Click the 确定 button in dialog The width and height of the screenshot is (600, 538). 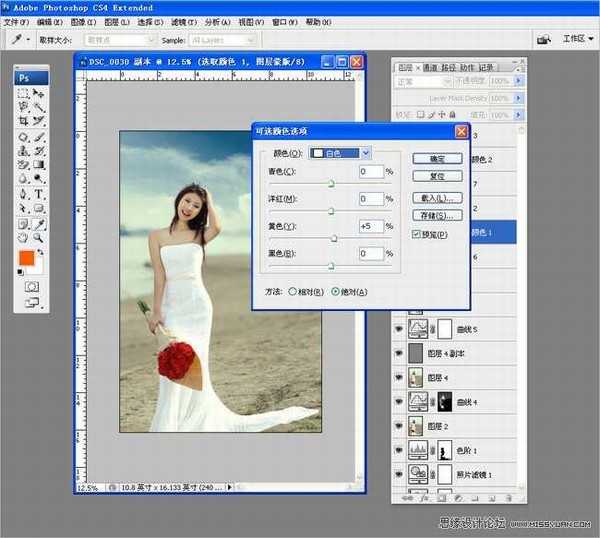[437, 159]
